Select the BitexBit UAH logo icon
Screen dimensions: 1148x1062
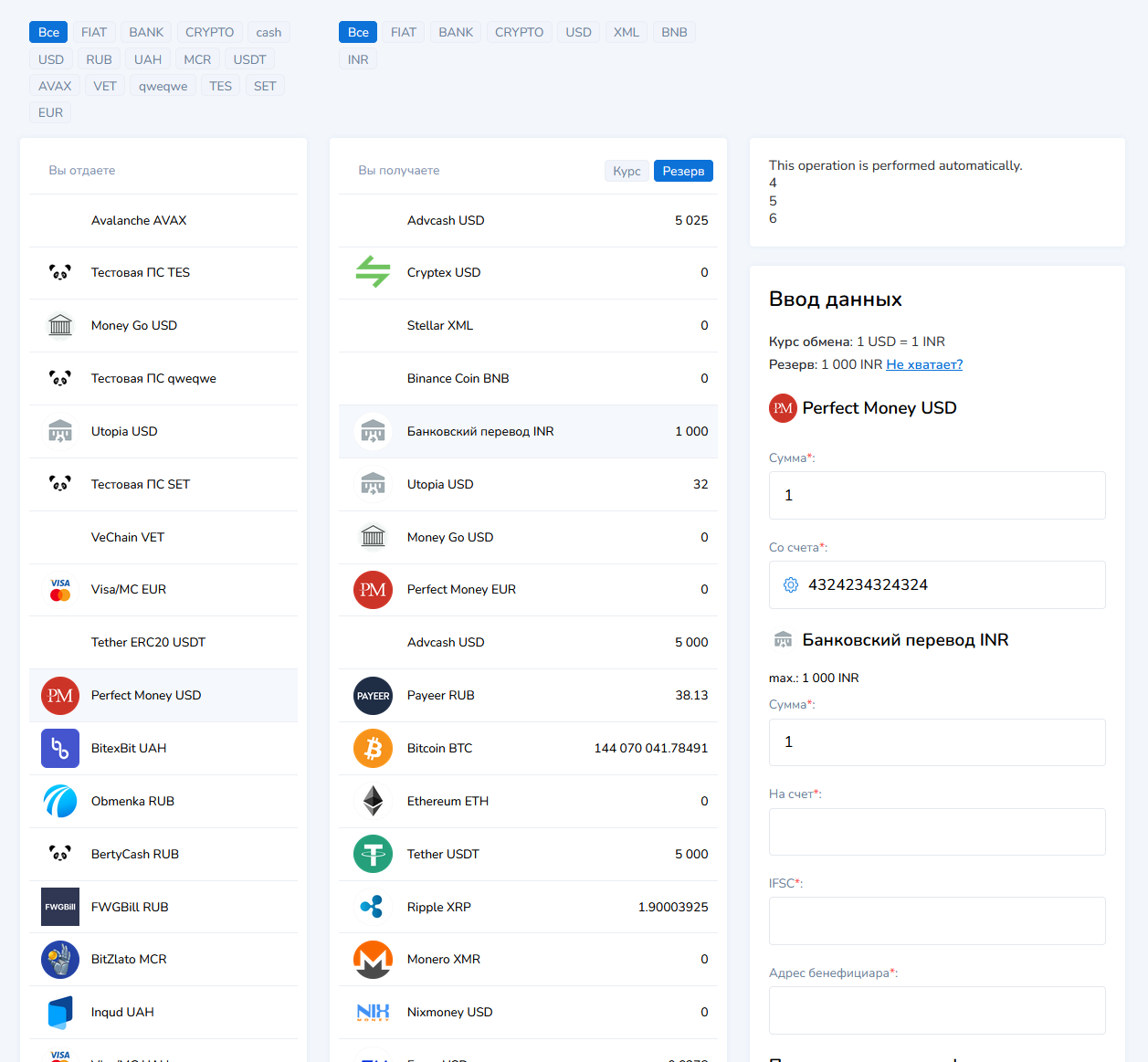tap(60, 749)
